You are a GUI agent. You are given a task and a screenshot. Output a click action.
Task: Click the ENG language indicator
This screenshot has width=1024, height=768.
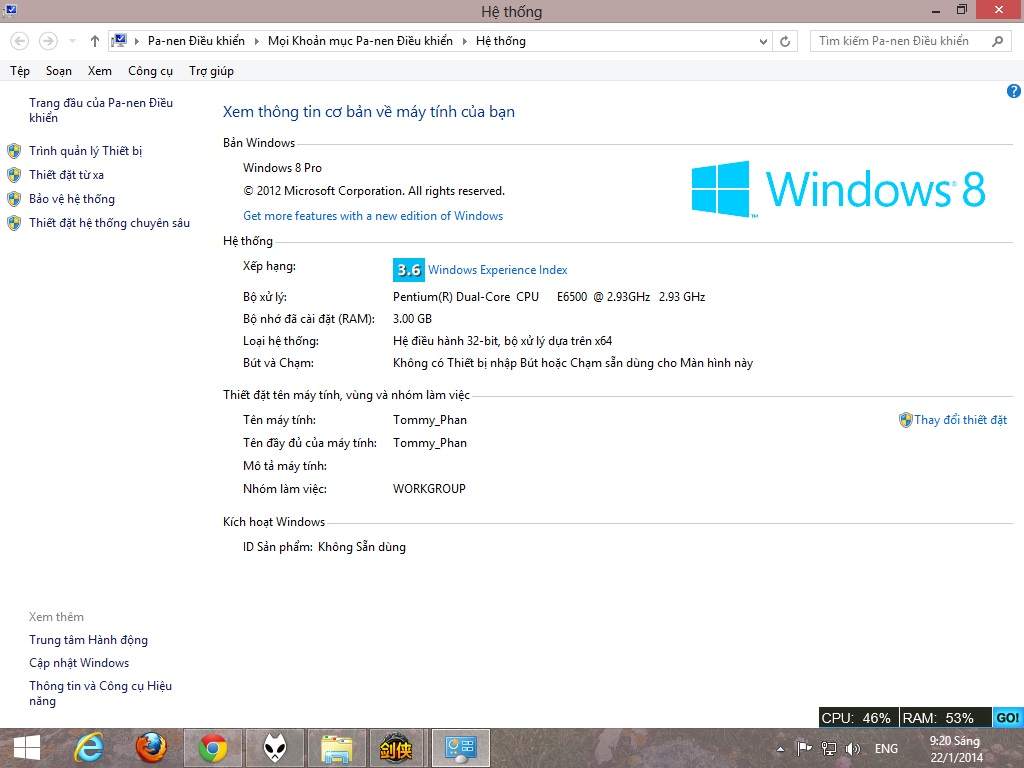click(886, 748)
